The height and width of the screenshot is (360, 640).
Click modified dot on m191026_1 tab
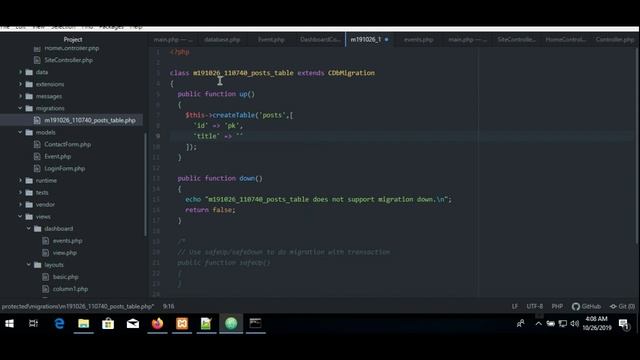[387, 40]
